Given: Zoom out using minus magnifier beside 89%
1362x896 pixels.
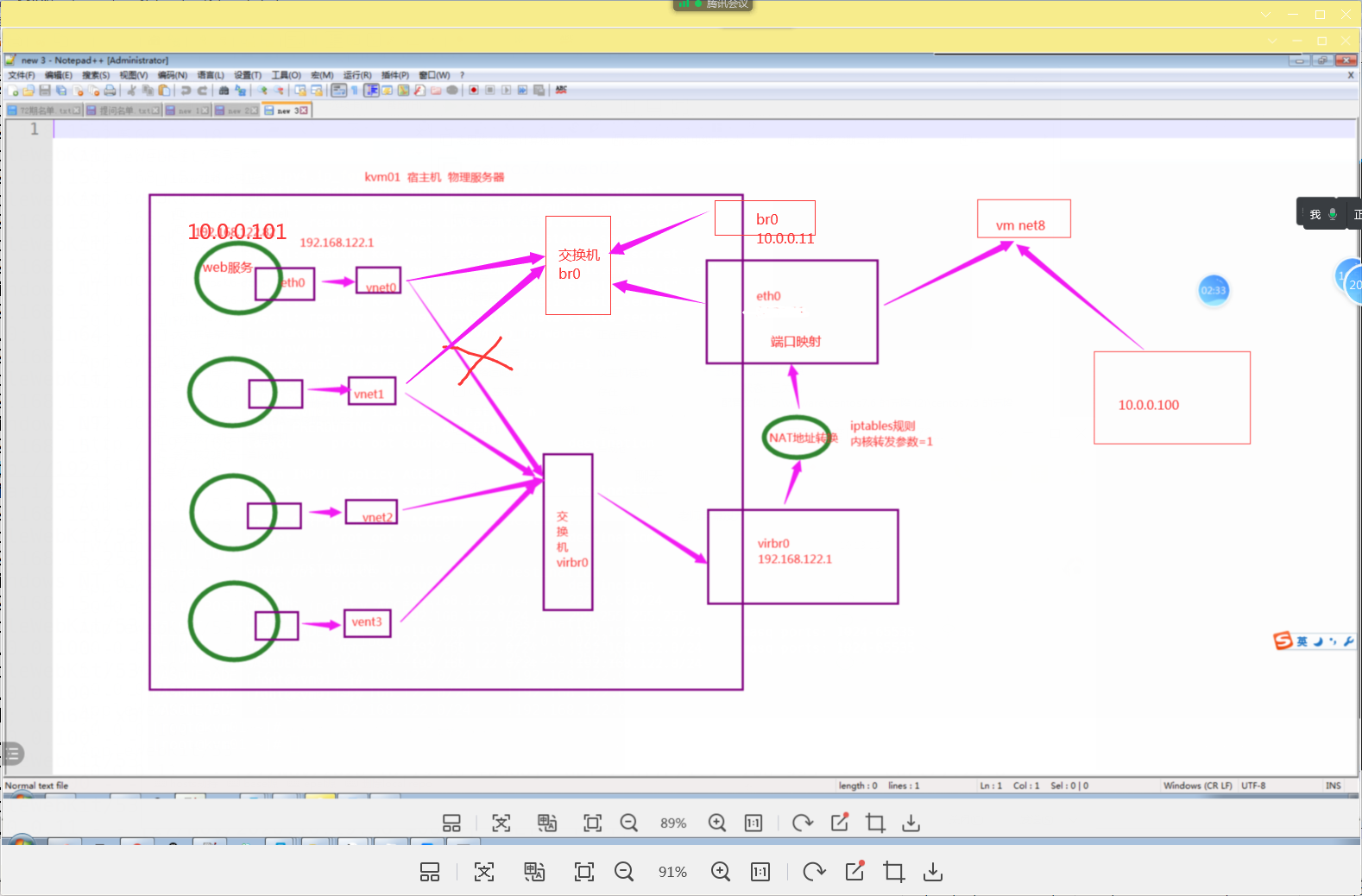Looking at the screenshot, I should click(629, 823).
